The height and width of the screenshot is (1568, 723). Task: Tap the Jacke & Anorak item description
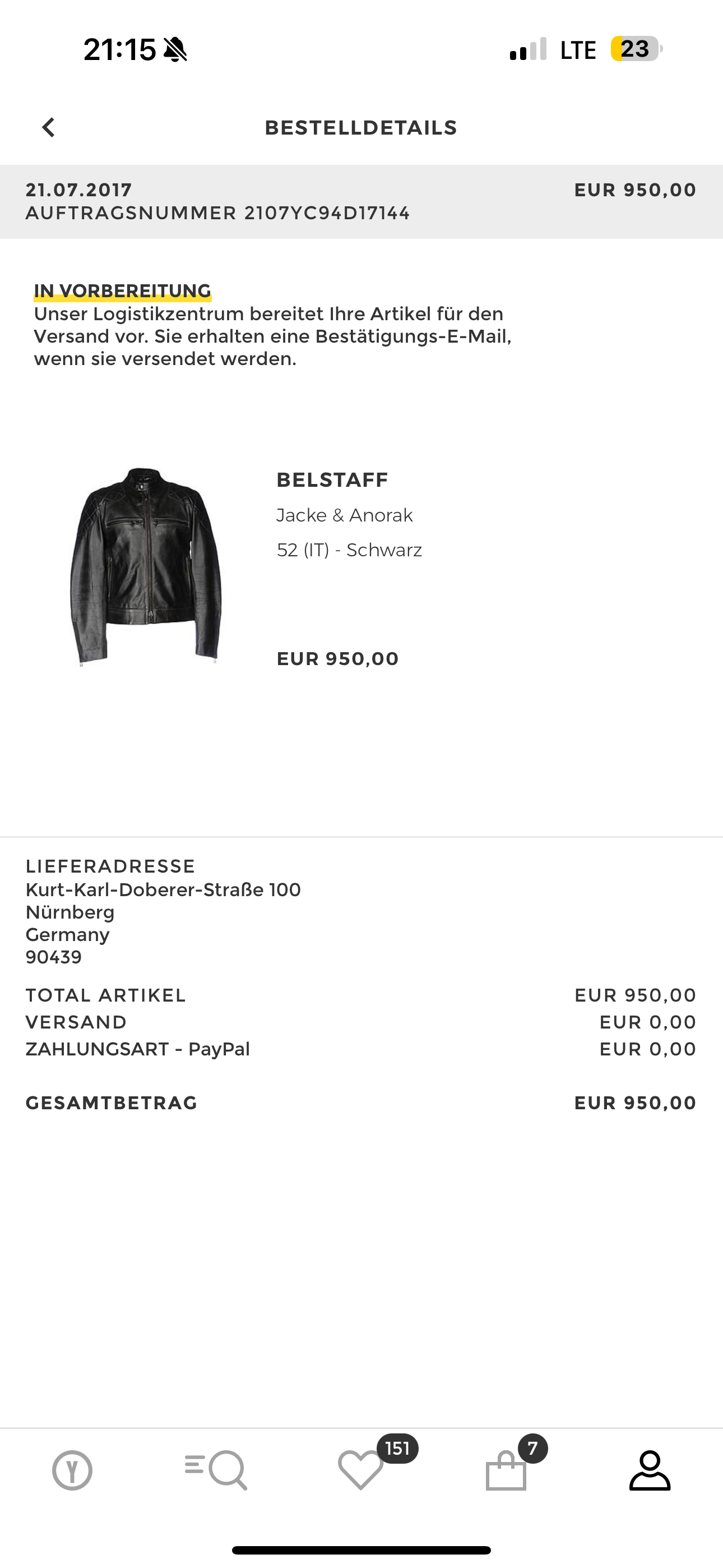coord(345,515)
